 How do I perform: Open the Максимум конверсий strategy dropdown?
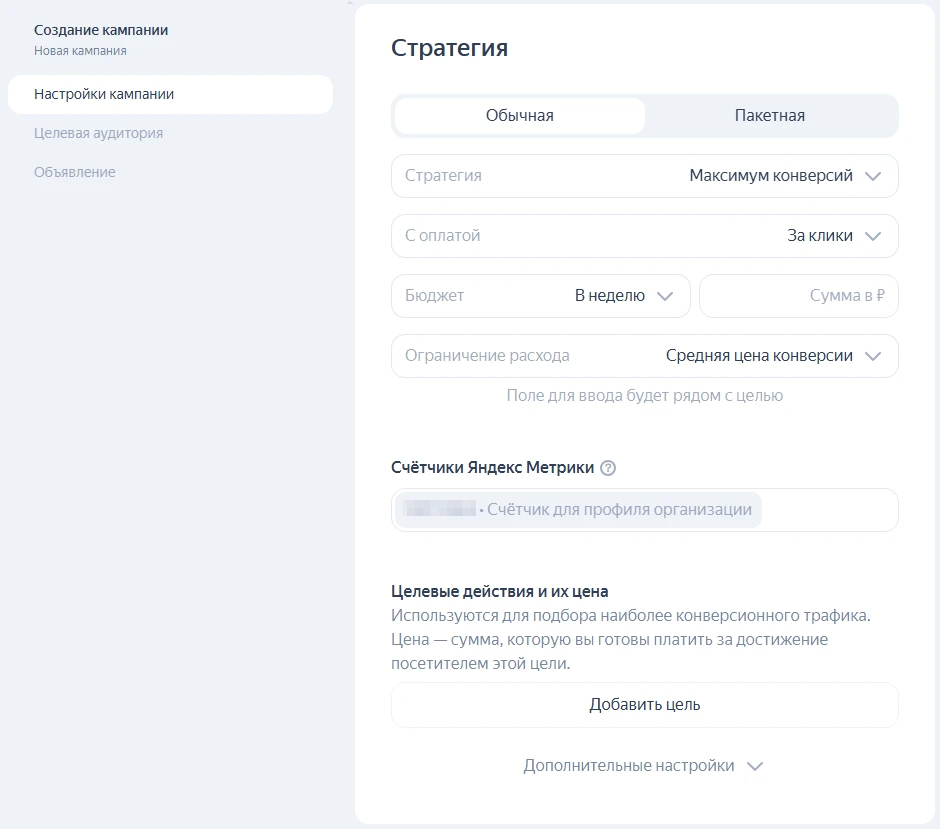(770, 176)
